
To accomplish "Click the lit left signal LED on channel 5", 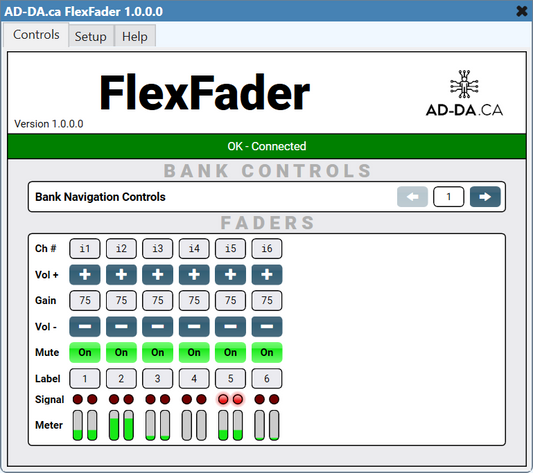I will 223,399.
